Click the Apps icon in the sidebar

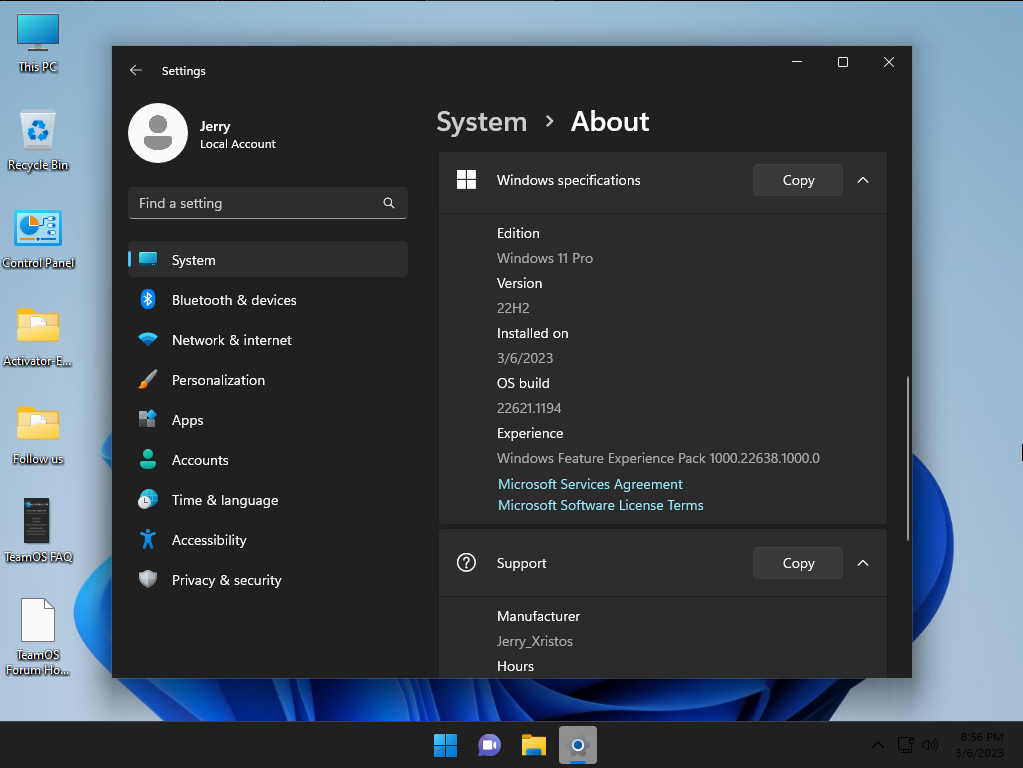(148, 420)
